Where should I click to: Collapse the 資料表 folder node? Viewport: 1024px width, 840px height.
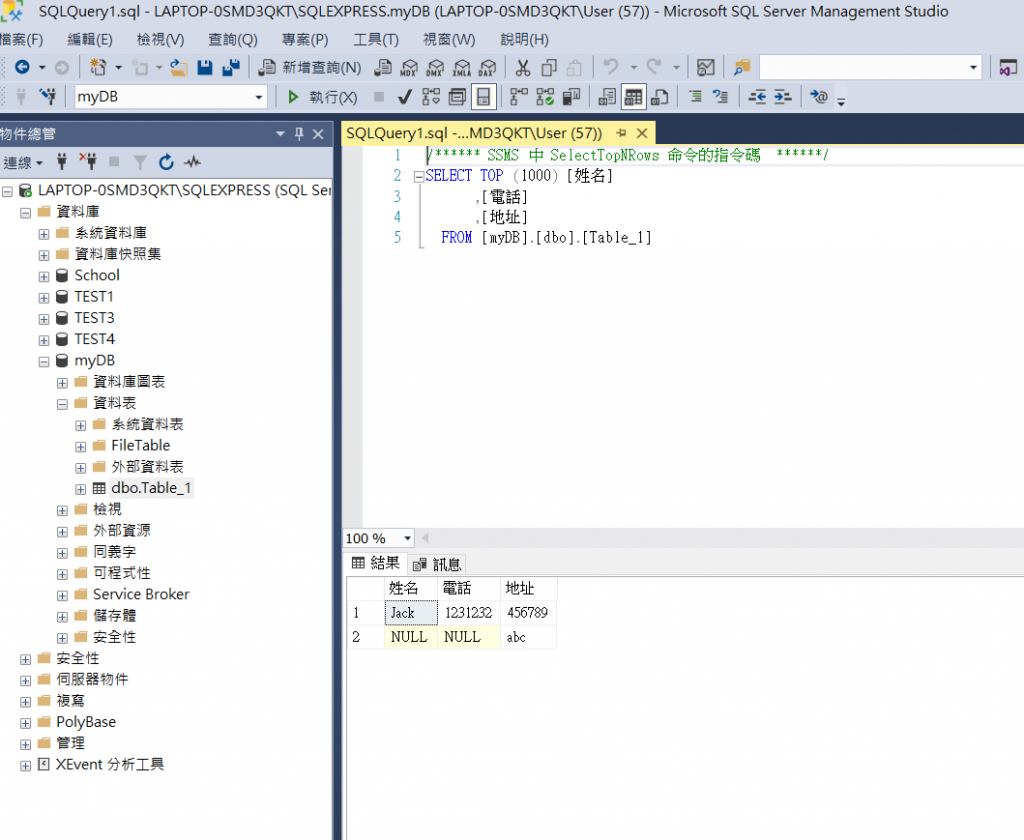pos(62,404)
